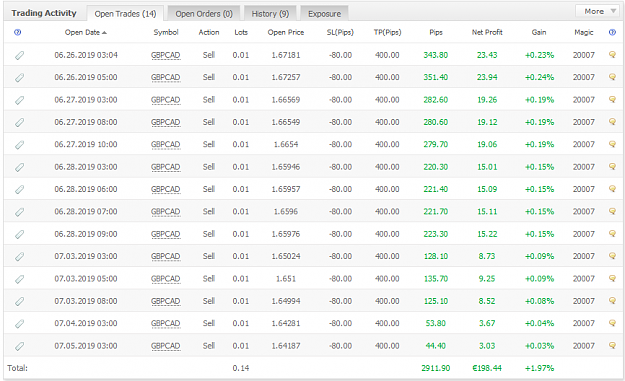Click paperclip icon for 07.03.2019 08:00 trade

click(x=19, y=301)
